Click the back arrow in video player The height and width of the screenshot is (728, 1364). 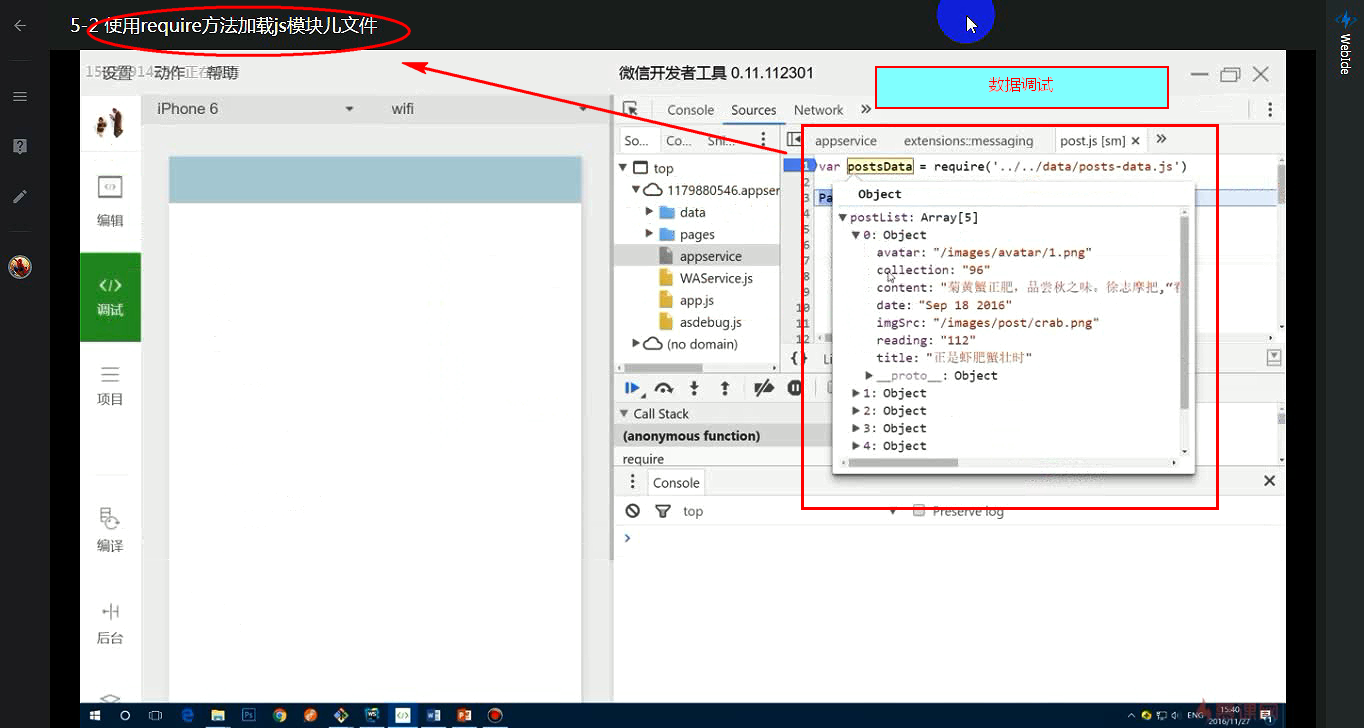19,26
